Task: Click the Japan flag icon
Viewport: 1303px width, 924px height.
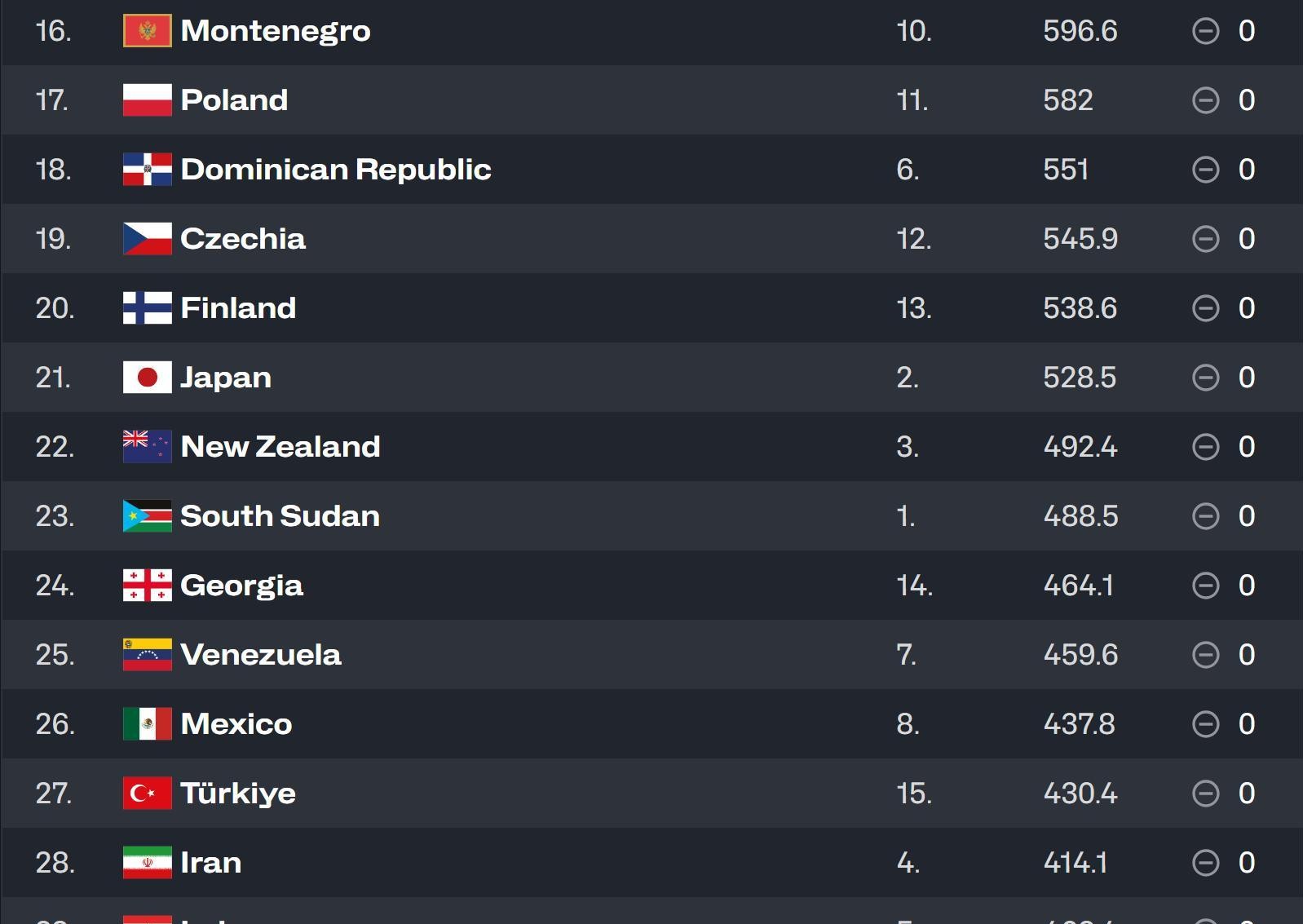Action: tap(148, 378)
